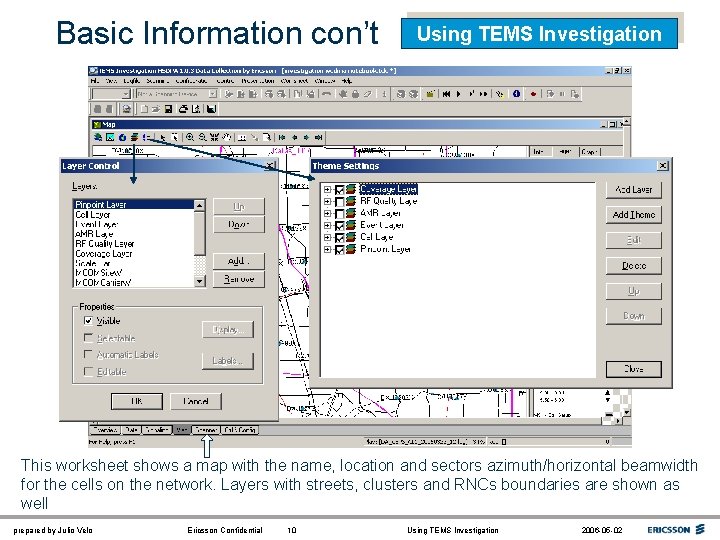This screenshot has height=540, width=720.
Task: Uncheck the Pinpoint Layer checkbox in Theme Settings
Action: pyautogui.click(x=339, y=249)
